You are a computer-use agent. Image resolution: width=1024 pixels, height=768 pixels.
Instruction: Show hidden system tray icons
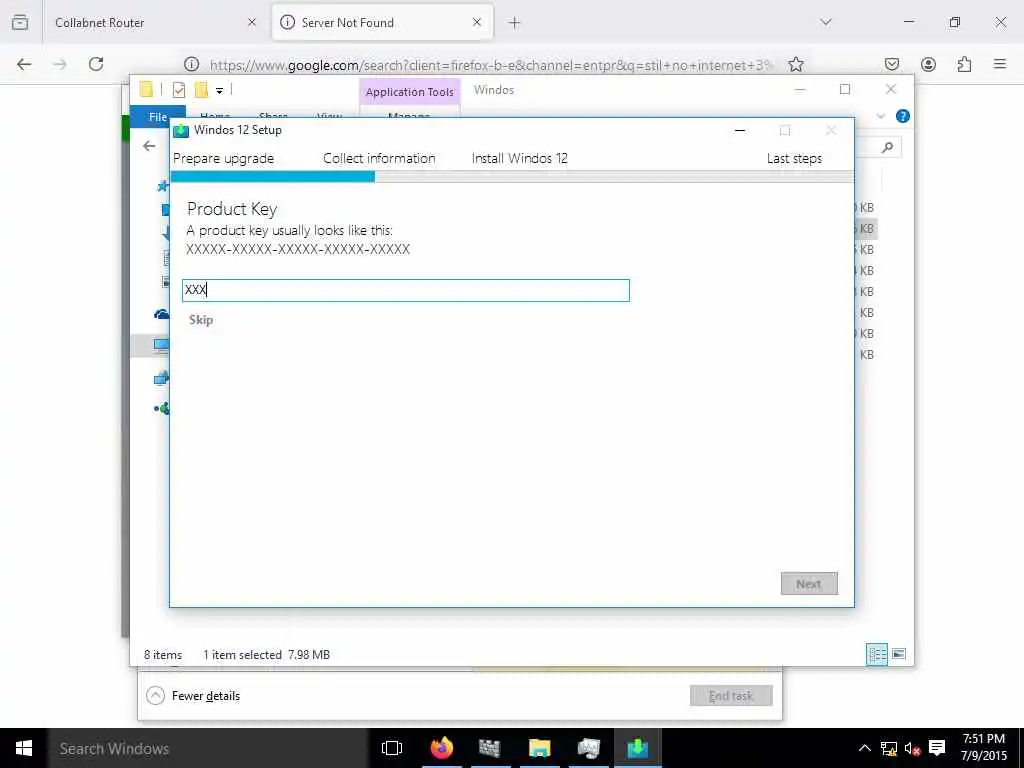(864, 748)
